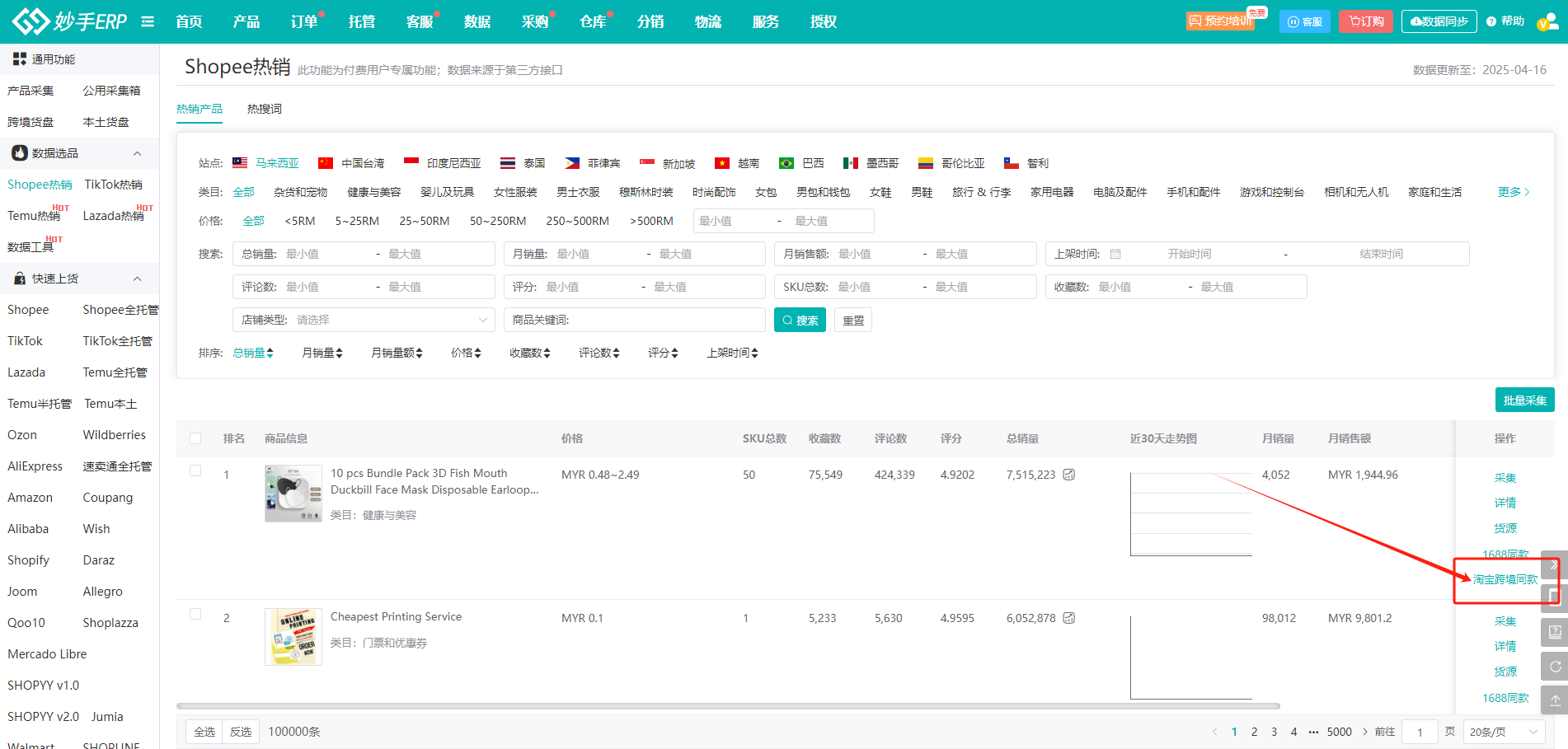Open the user avatar profile

tap(1547, 23)
